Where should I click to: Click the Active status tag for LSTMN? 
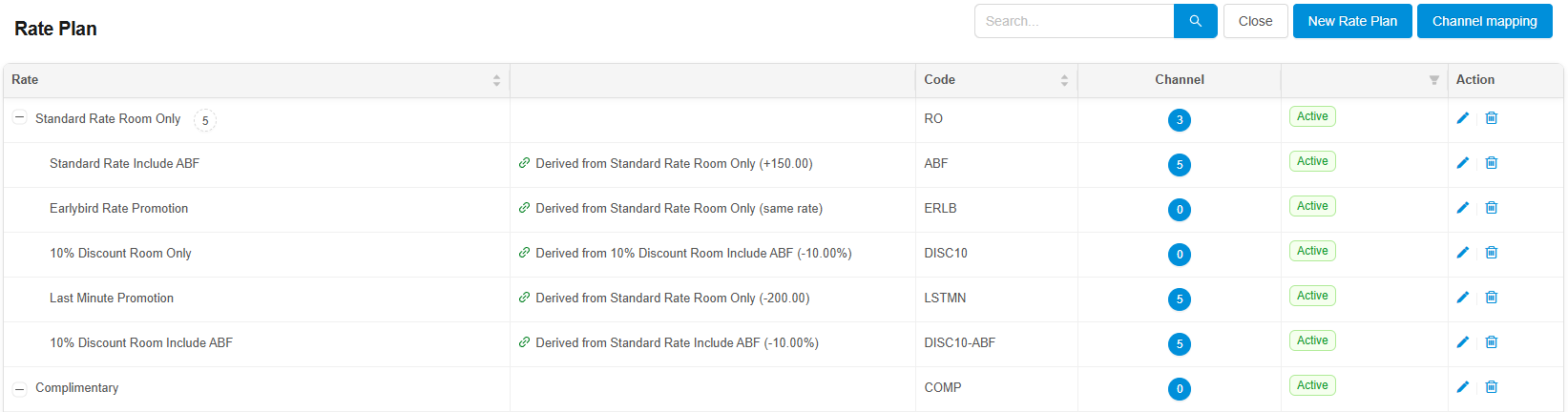coord(1312,296)
